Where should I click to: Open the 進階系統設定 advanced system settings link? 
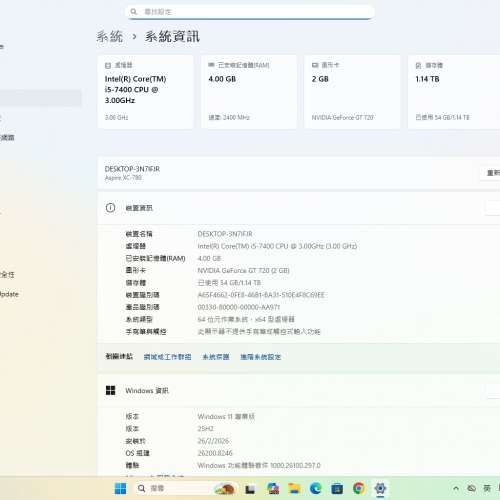pyautogui.click(x=261, y=357)
